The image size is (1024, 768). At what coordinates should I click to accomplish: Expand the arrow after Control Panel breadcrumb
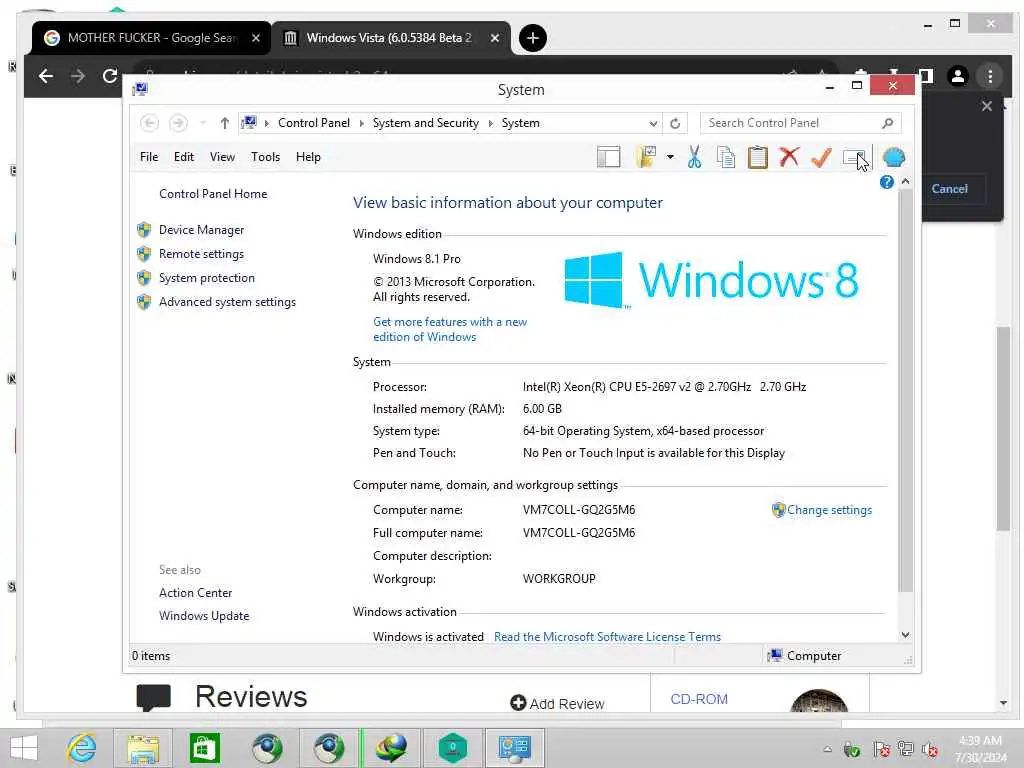coord(362,123)
